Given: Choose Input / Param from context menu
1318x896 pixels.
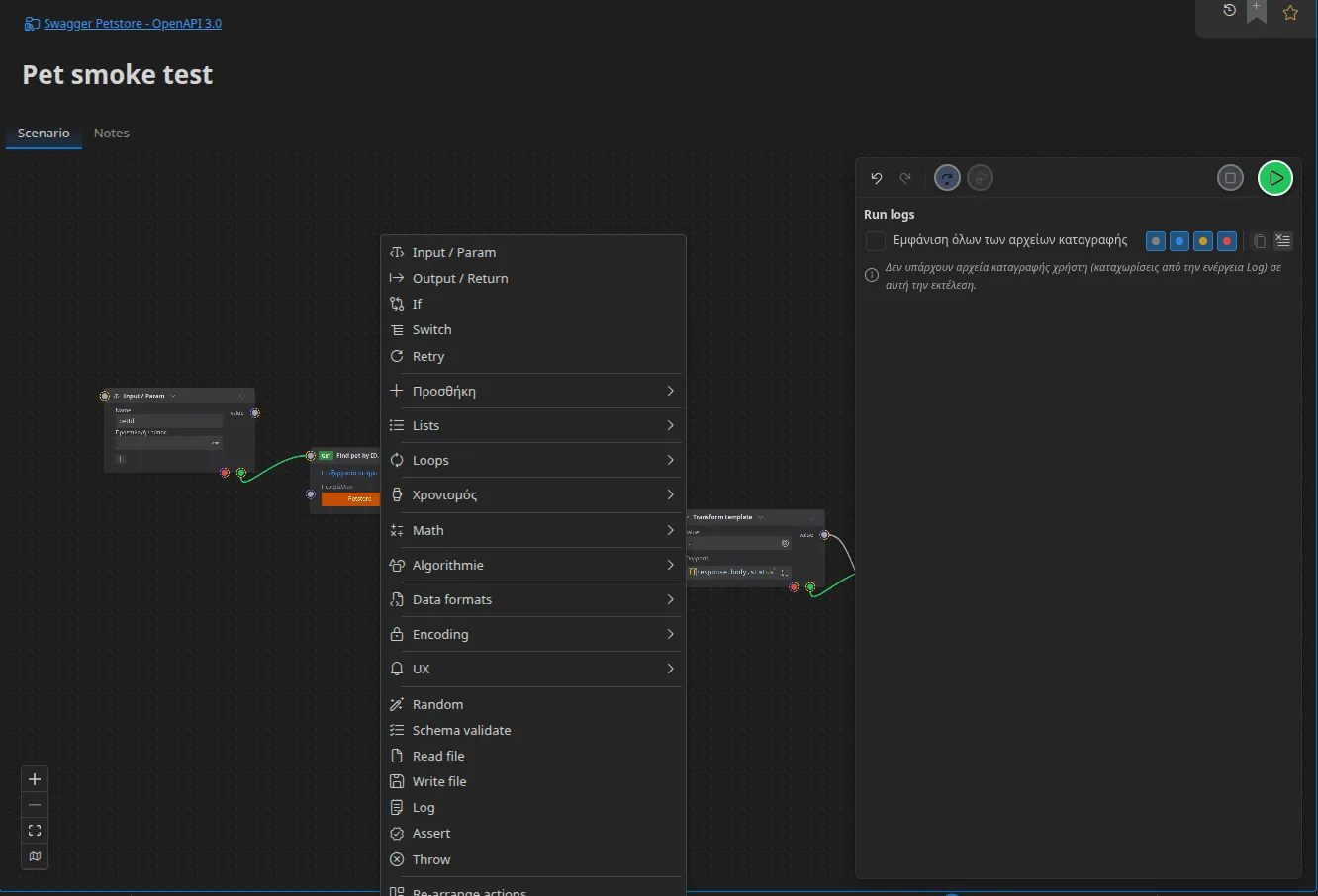Looking at the screenshot, I should (x=532, y=252).
